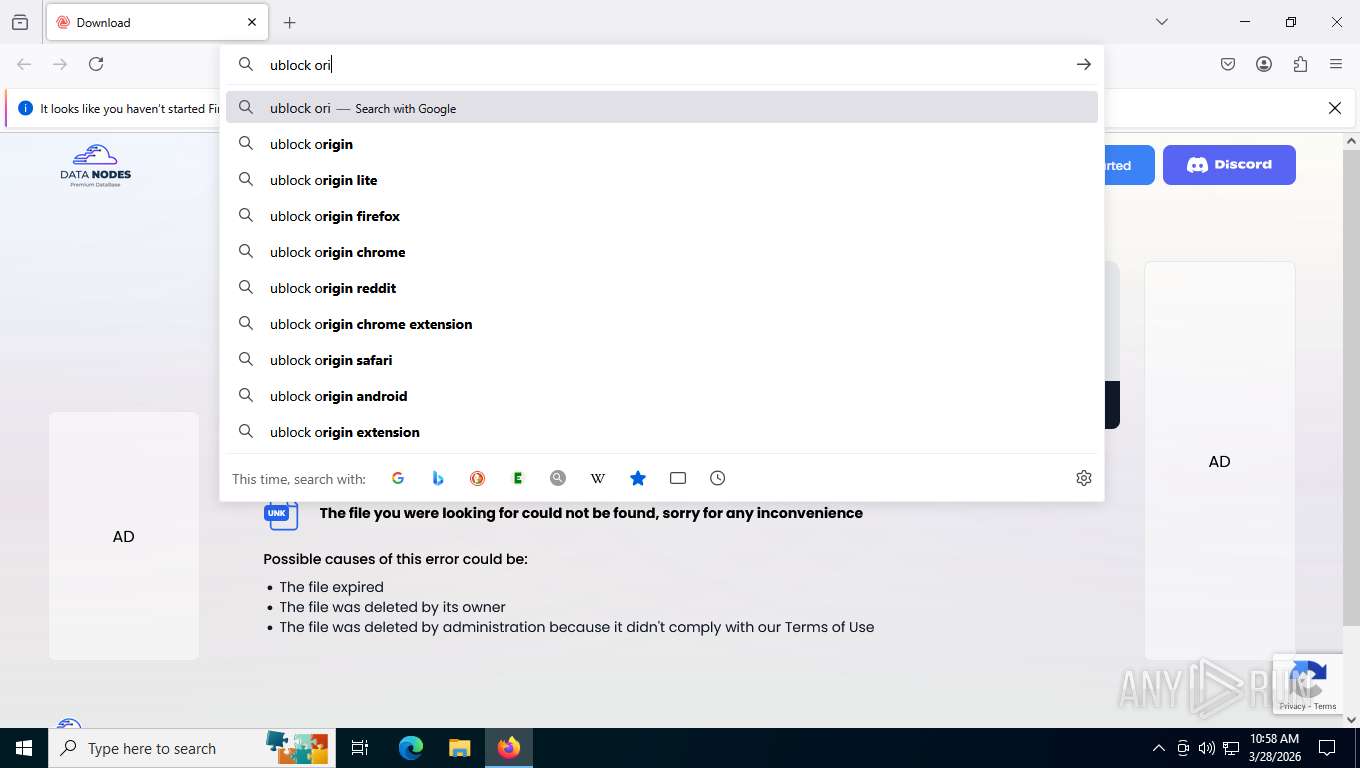Open the taskbar clock and date

pos(1274,748)
